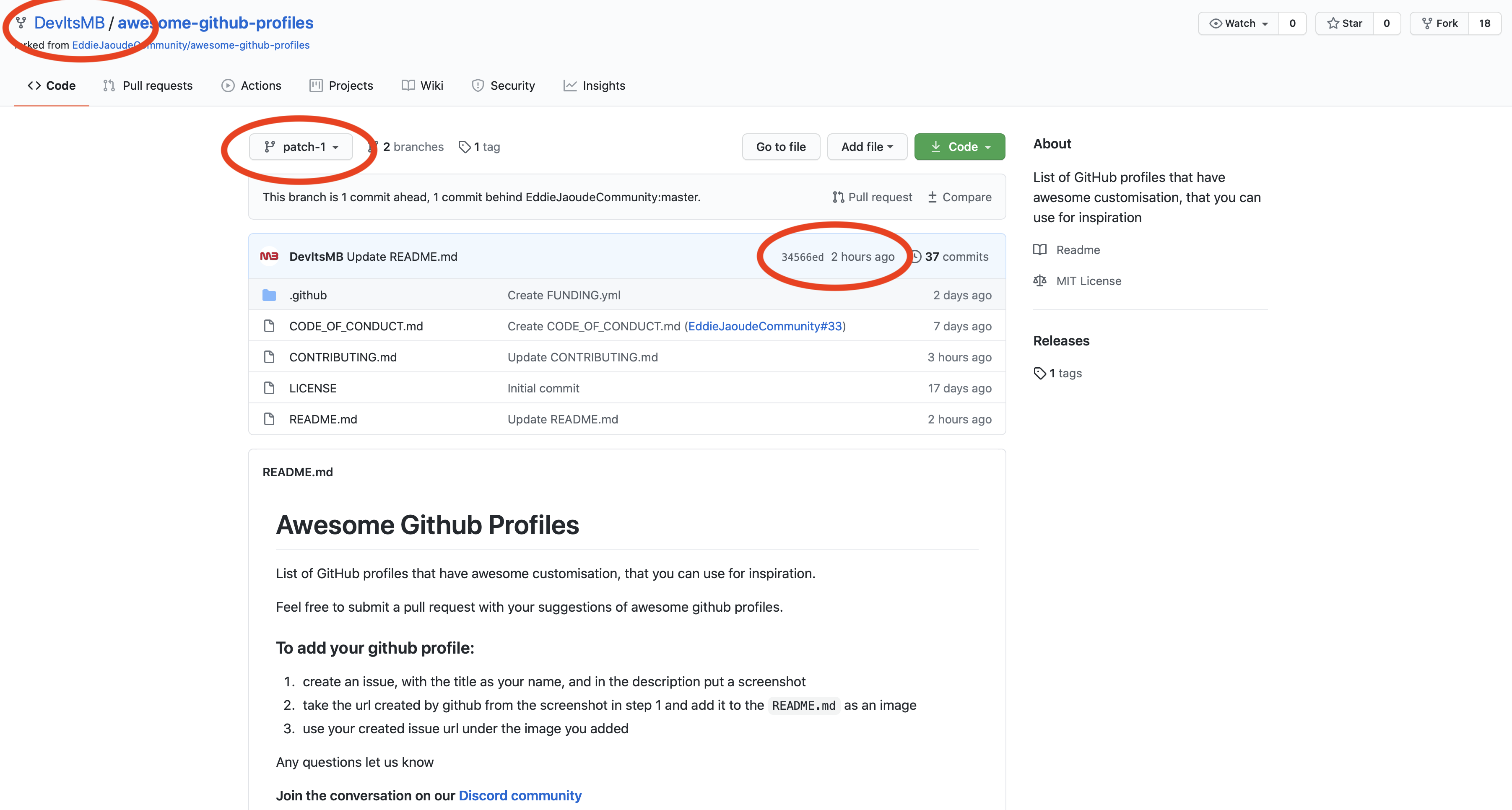The height and width of the screenshot is (810, 1512).
Task: Click the LICENSE file icon
Action: click(x=270, y=388)
